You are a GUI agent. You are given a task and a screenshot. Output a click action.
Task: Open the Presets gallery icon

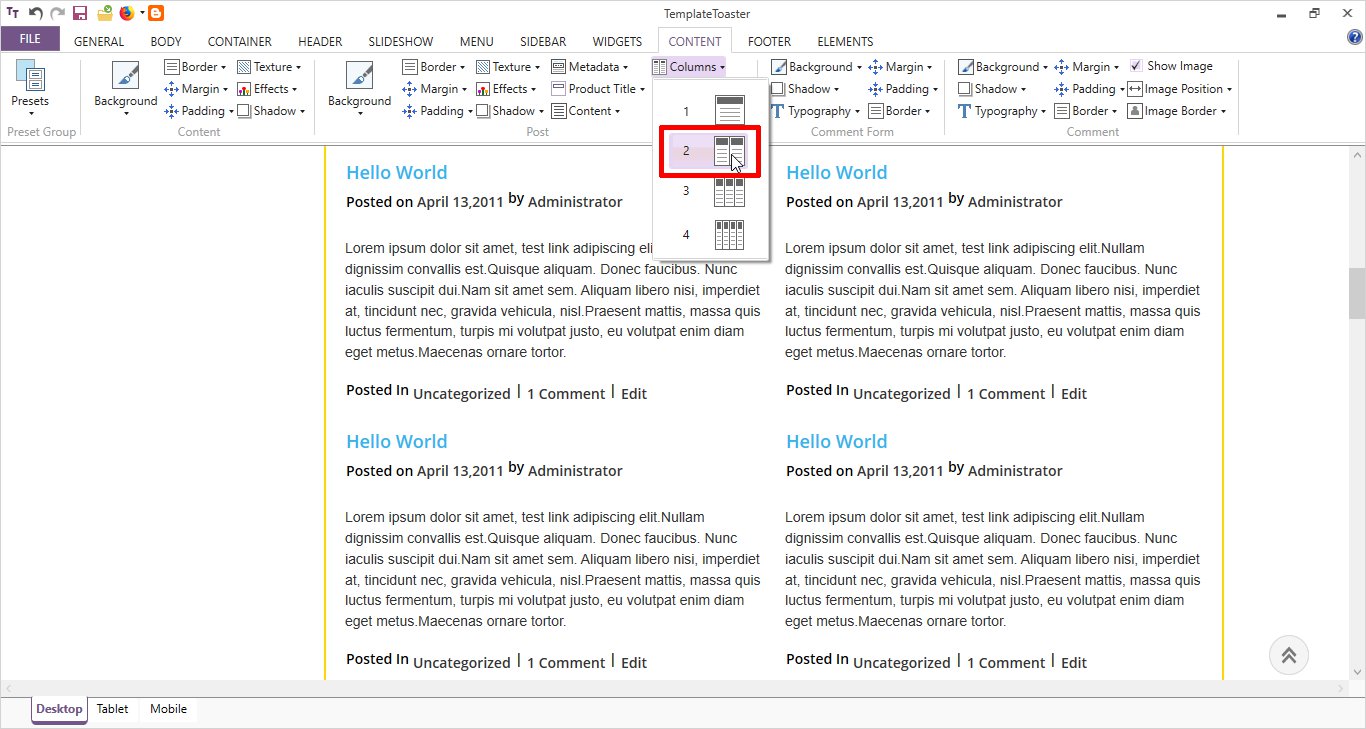click(x=30, y=80)
